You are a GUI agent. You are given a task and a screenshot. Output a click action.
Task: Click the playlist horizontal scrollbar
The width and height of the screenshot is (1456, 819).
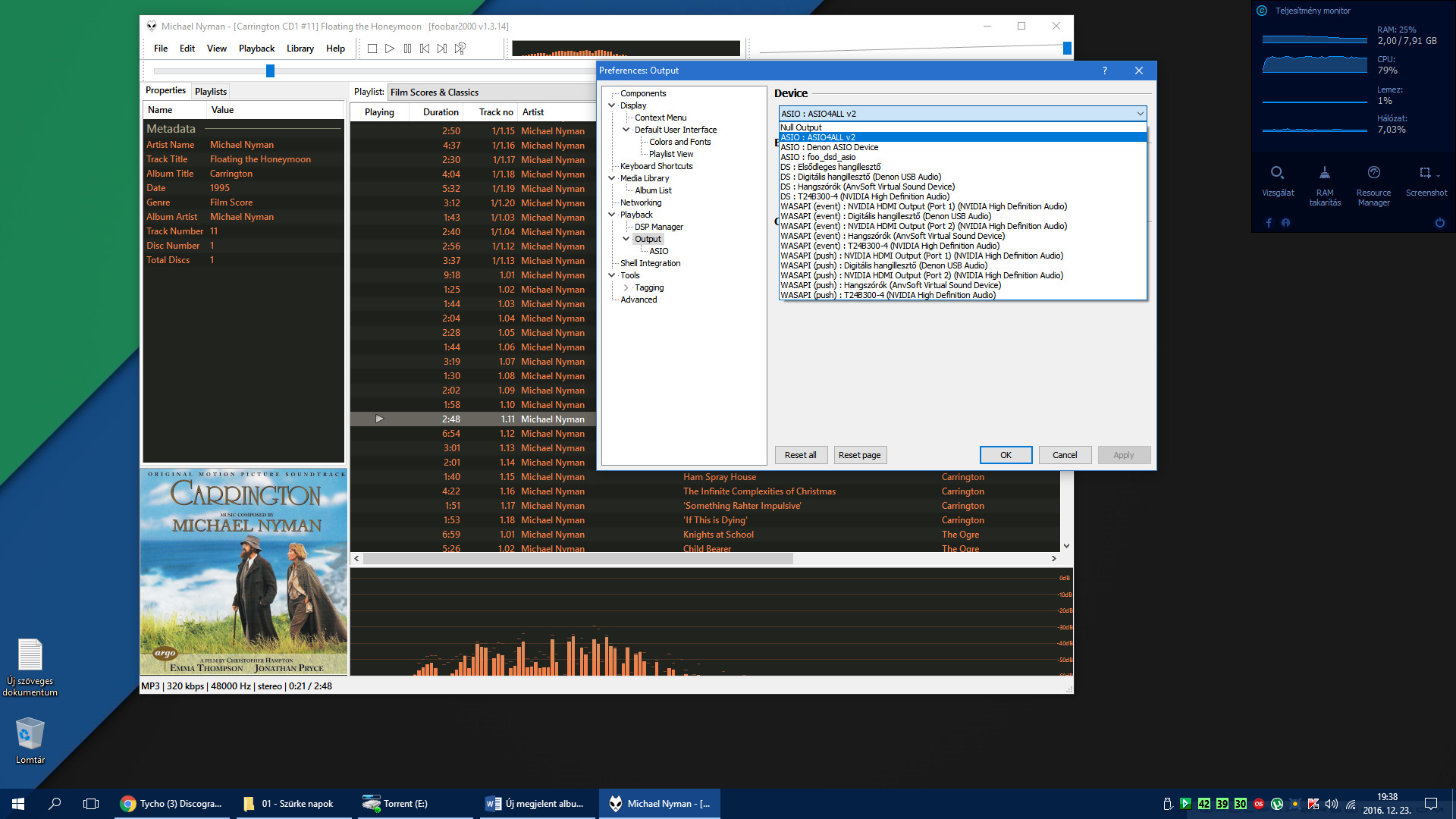point(579,559)
